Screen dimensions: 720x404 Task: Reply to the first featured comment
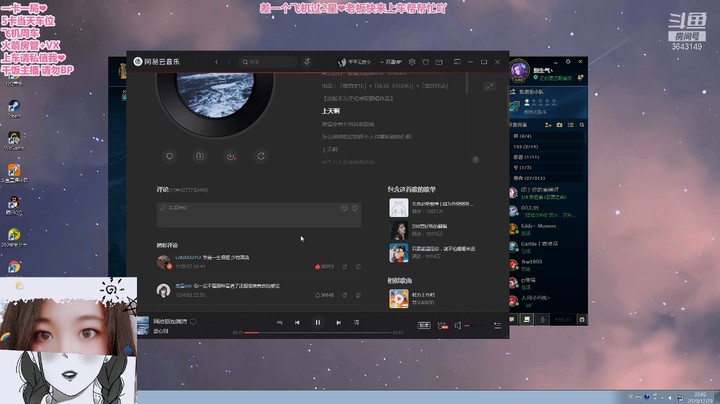tap(358, 266)
